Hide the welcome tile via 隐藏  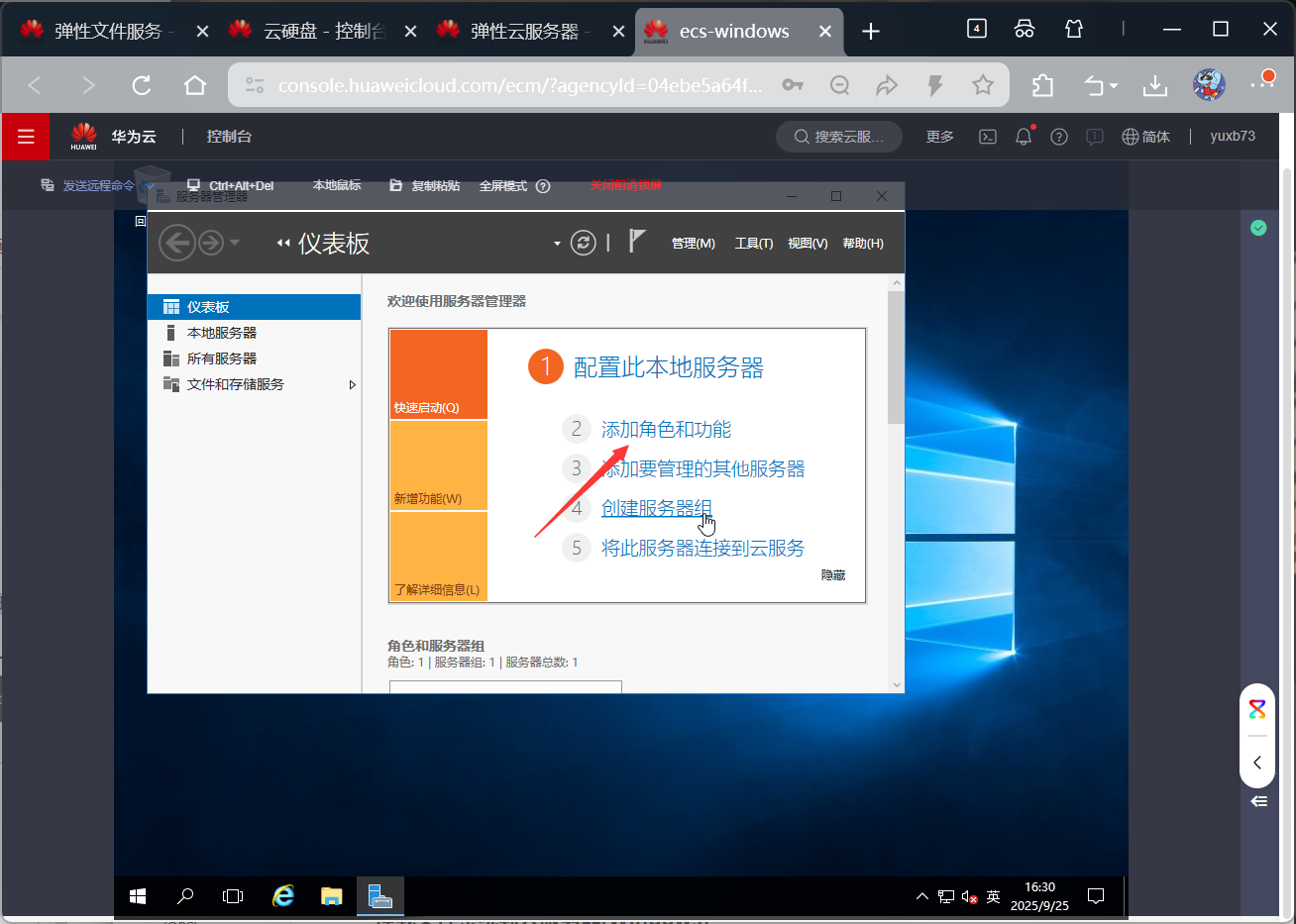click(x=833, y=575)
